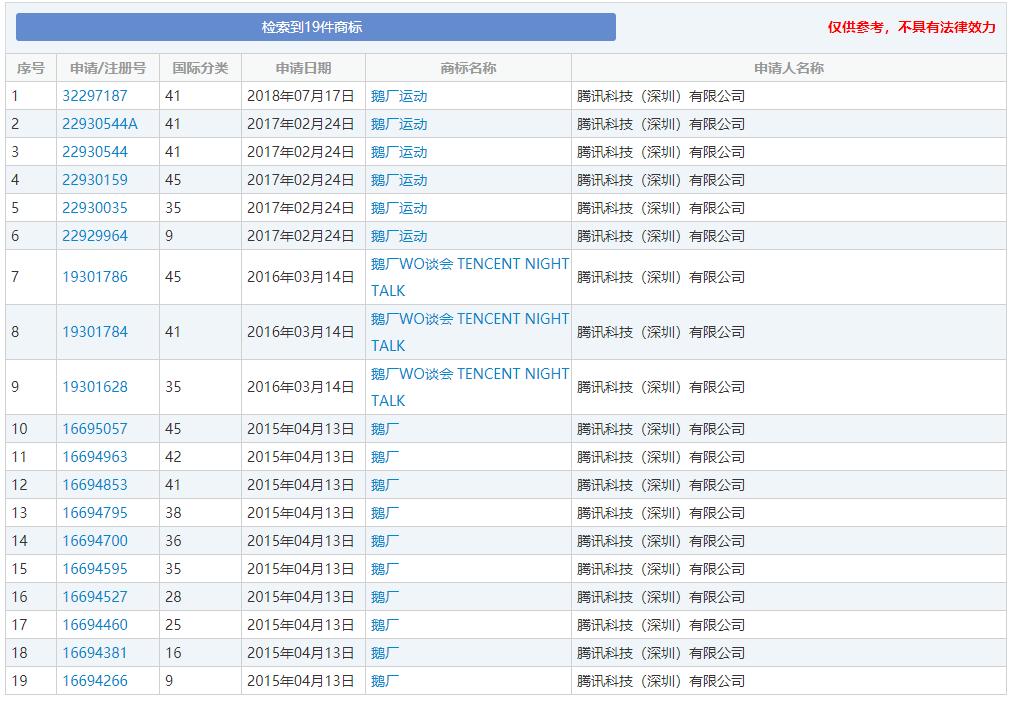The width and height of the screenshot is (1012, 701).
Task: Open registration number 16694266
Action: 95,681
